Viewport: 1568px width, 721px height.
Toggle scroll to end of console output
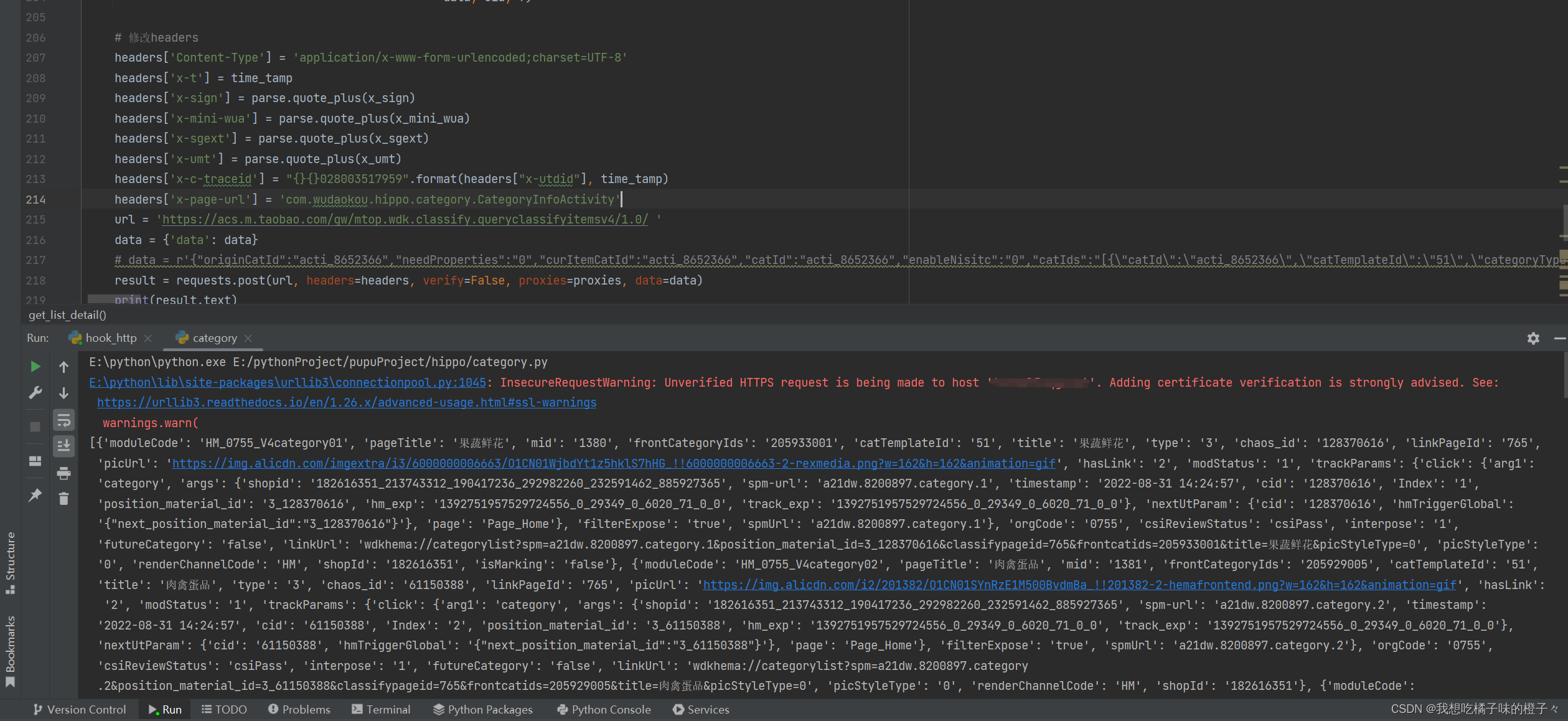63,446
